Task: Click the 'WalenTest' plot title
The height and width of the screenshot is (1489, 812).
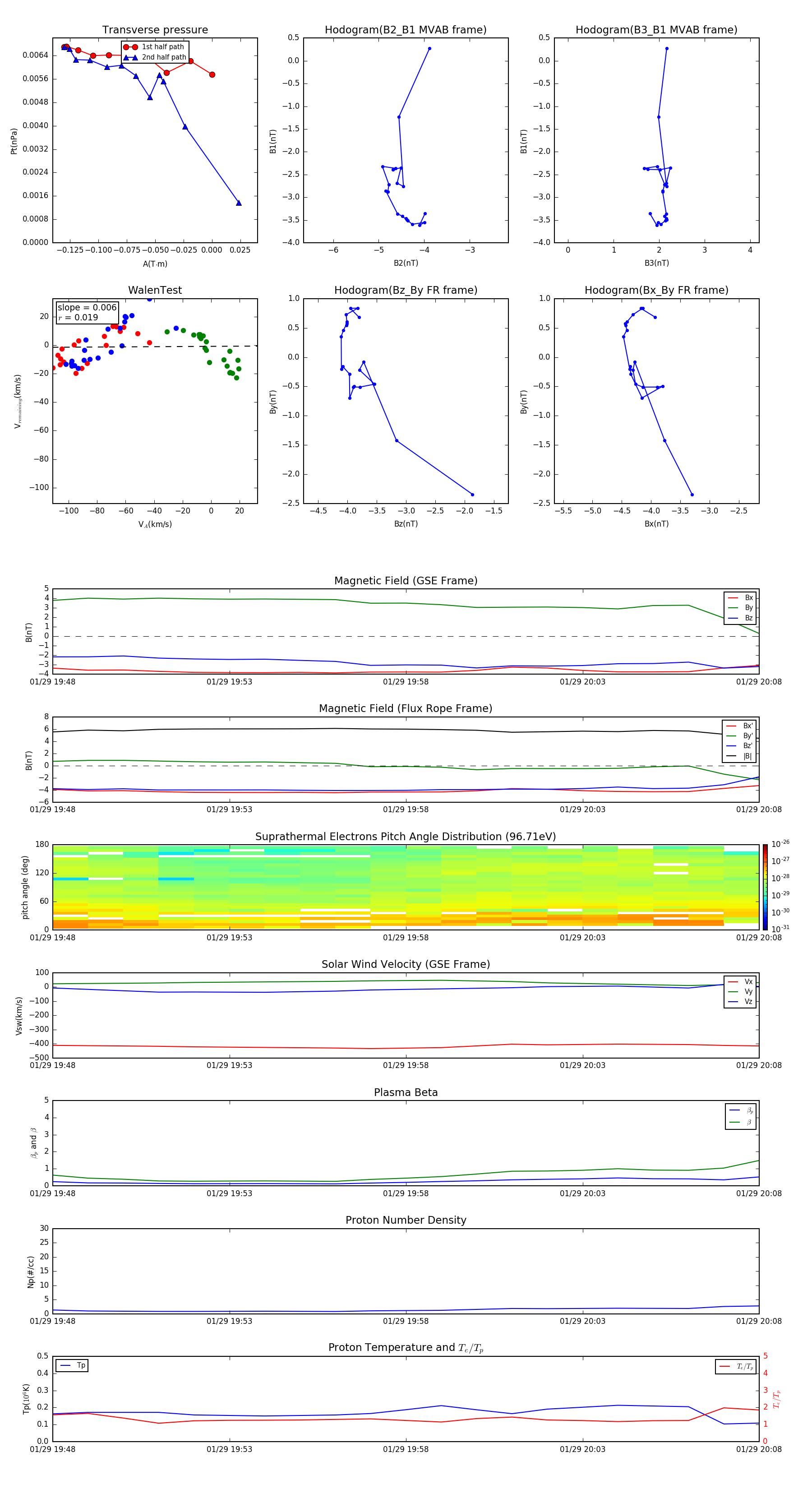Action: point(155,290)
